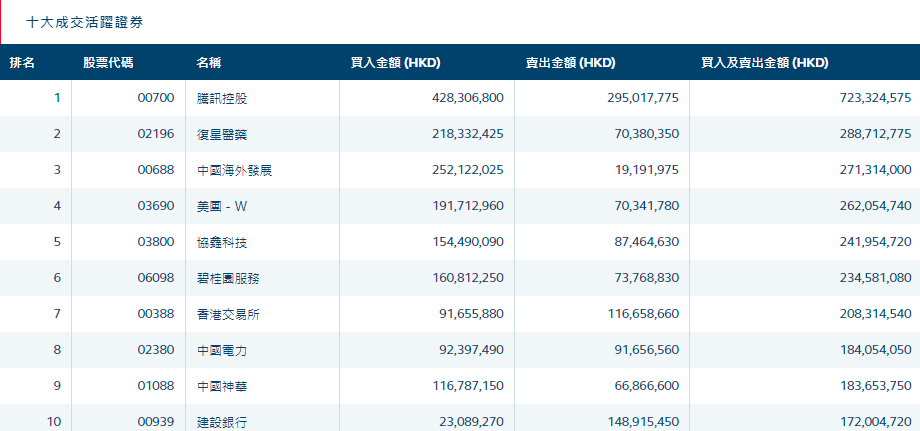Click stock code 03800
The width and height of the screenshot is (920, 431).
[x=156, y=242]
